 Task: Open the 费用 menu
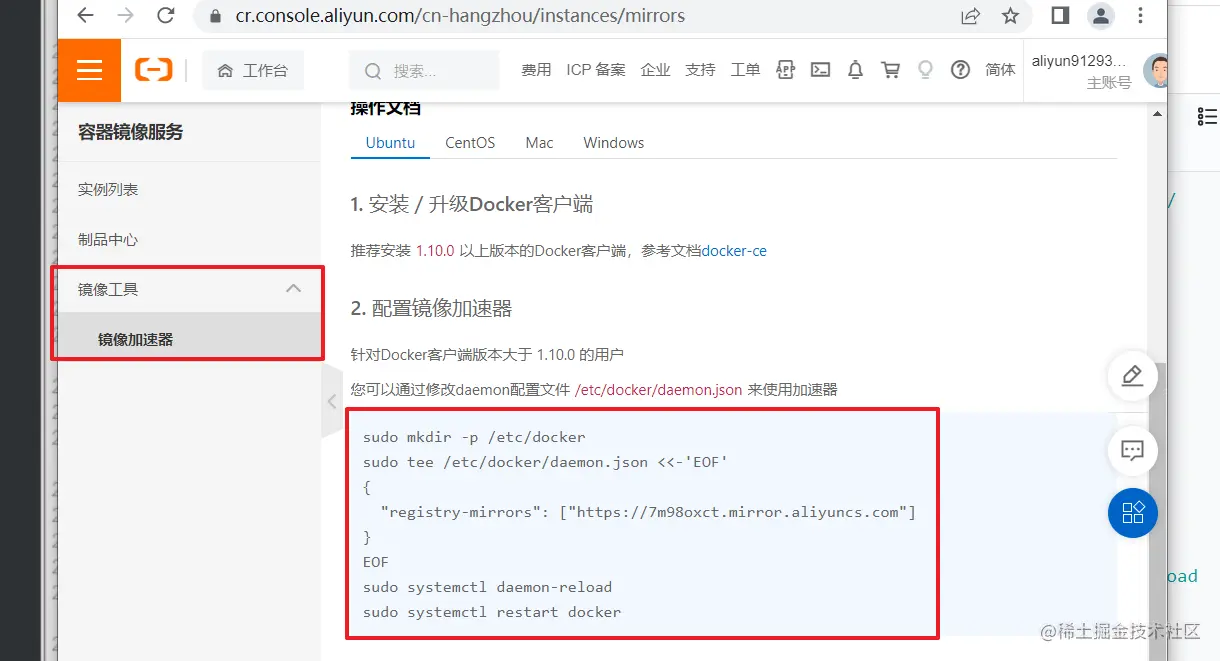[536, 70]
